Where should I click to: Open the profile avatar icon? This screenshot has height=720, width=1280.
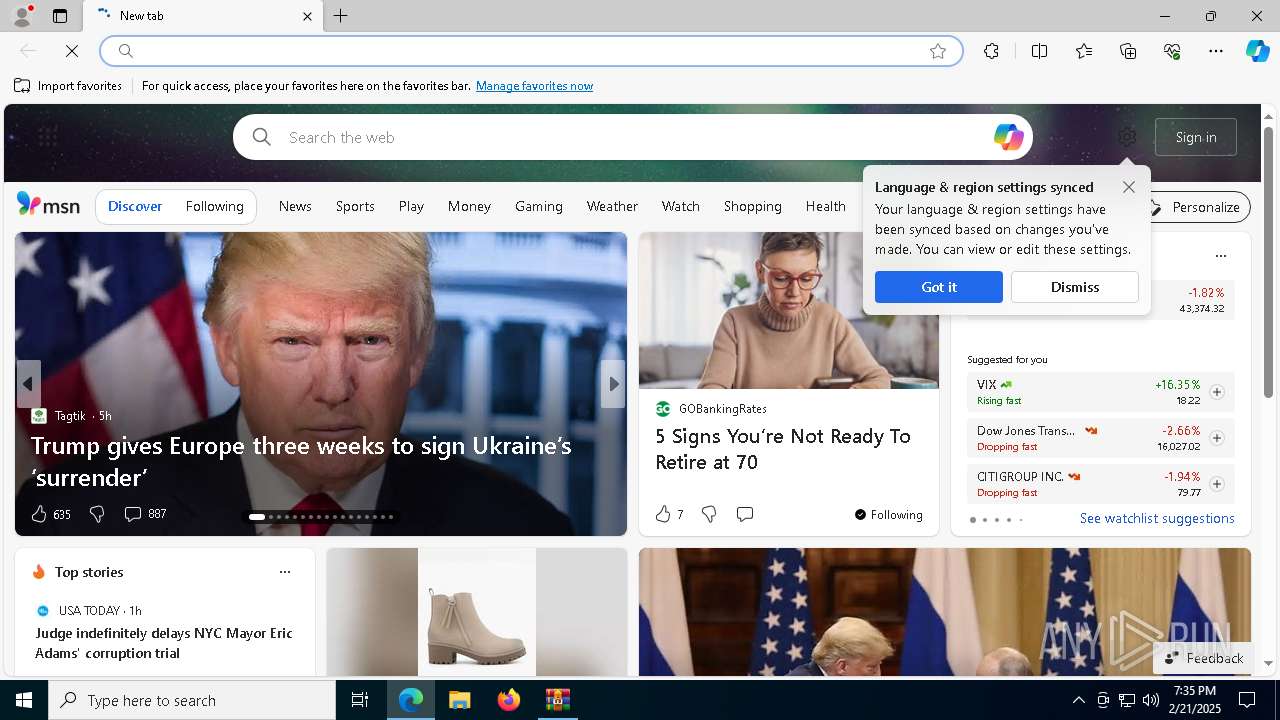click(x=22, y=16)
